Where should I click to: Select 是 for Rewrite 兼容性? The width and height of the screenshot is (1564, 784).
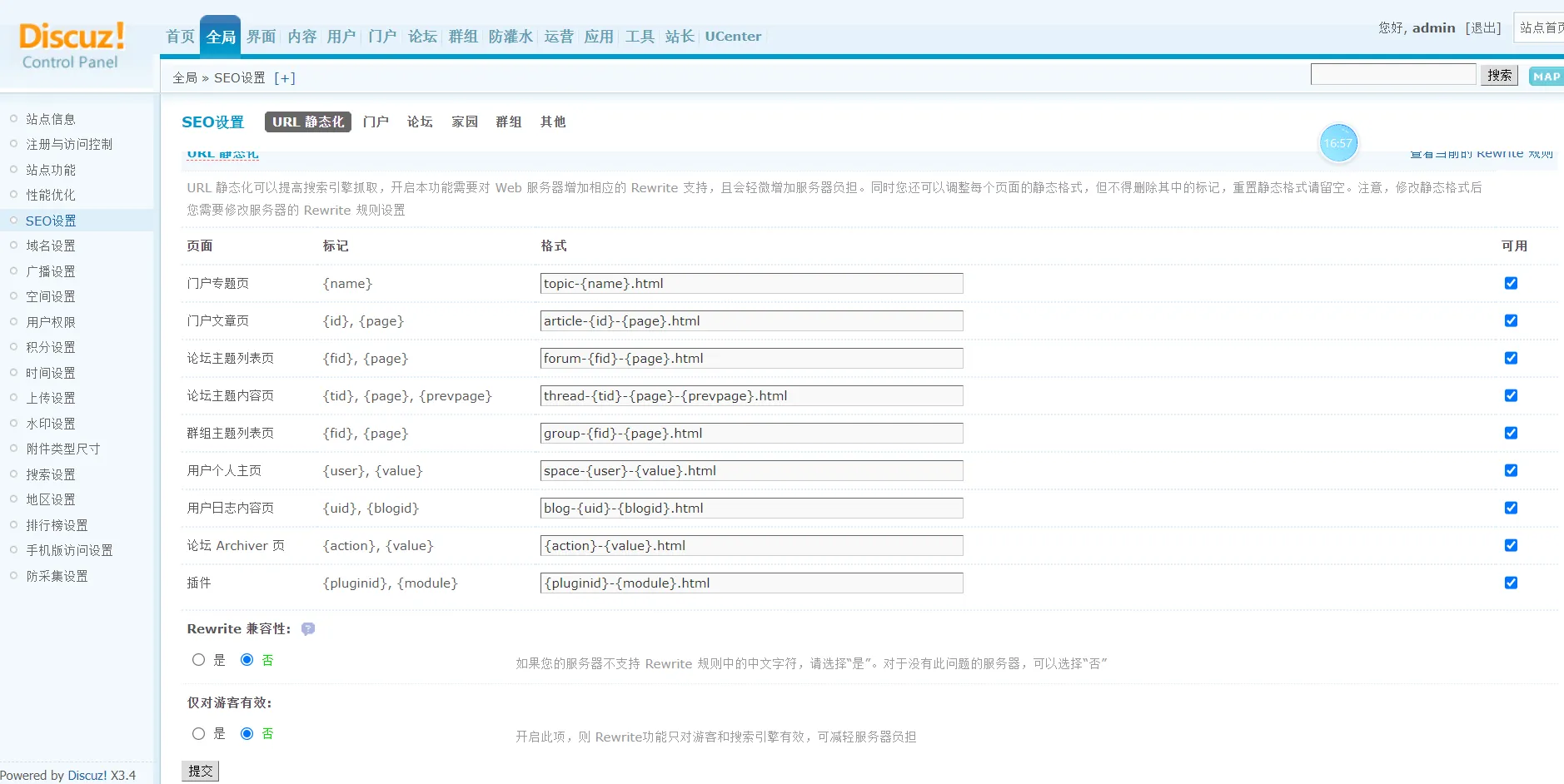pos(199,660)
